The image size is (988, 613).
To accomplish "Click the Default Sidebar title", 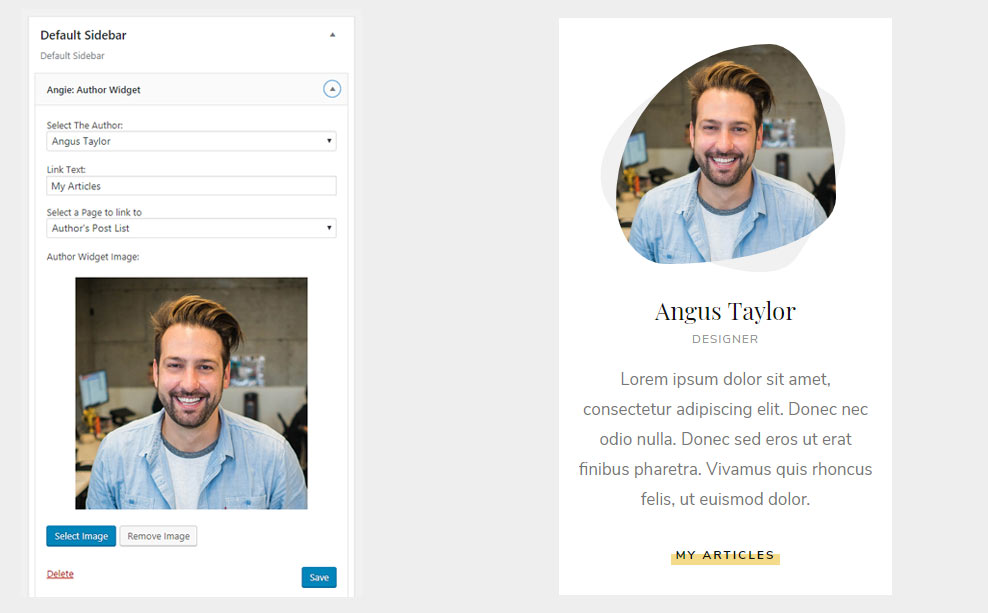I will 83,35.
